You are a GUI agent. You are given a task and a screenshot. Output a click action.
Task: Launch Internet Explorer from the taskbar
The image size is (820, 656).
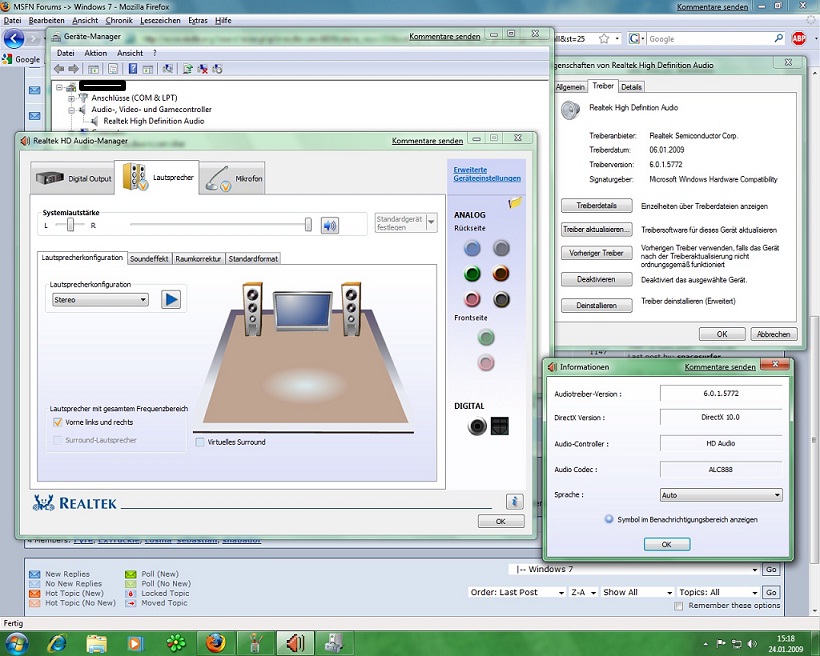tap(58, 643)
